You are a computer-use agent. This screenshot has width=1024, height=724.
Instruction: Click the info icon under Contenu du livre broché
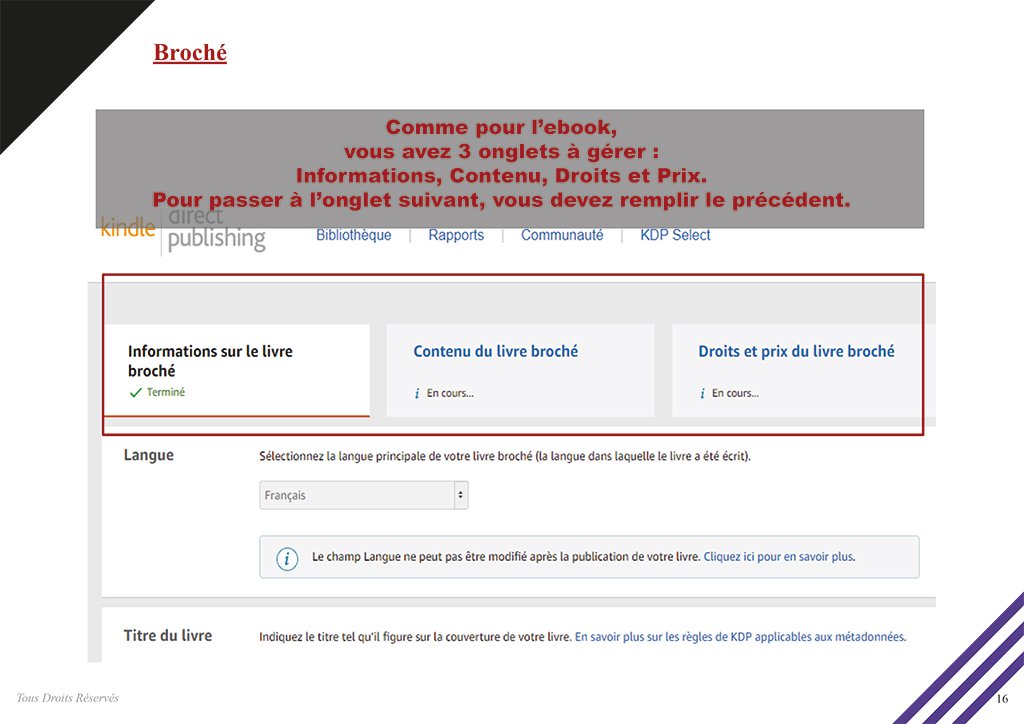point(417,394)
